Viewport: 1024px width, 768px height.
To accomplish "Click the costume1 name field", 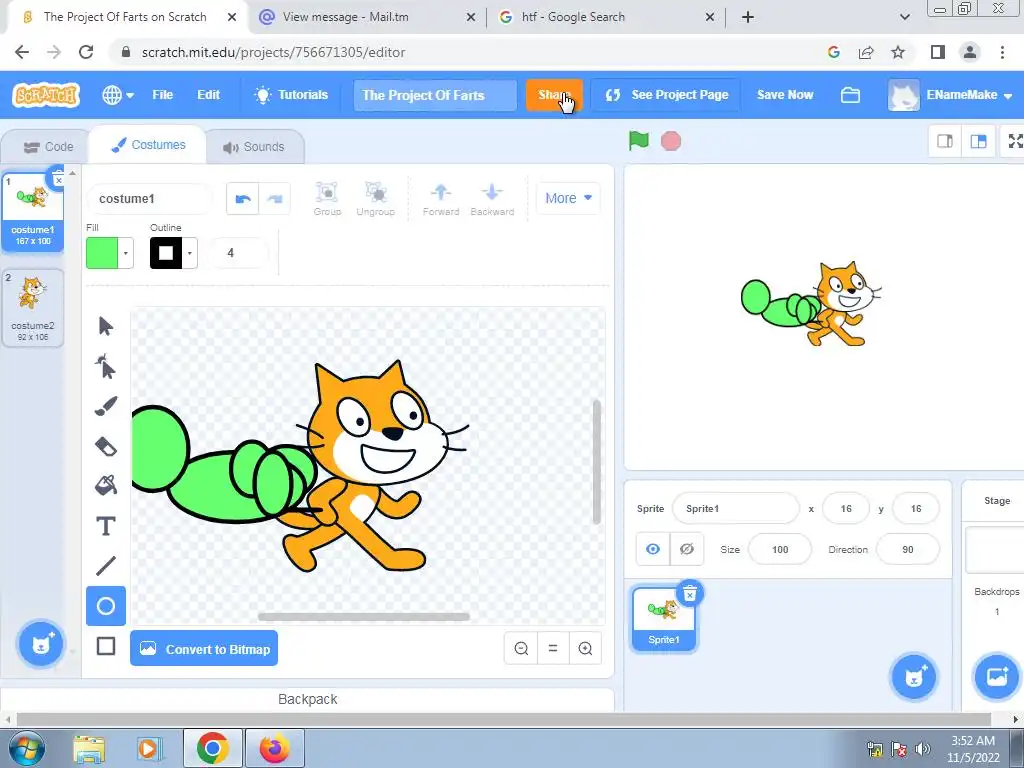I will point(149,199).
